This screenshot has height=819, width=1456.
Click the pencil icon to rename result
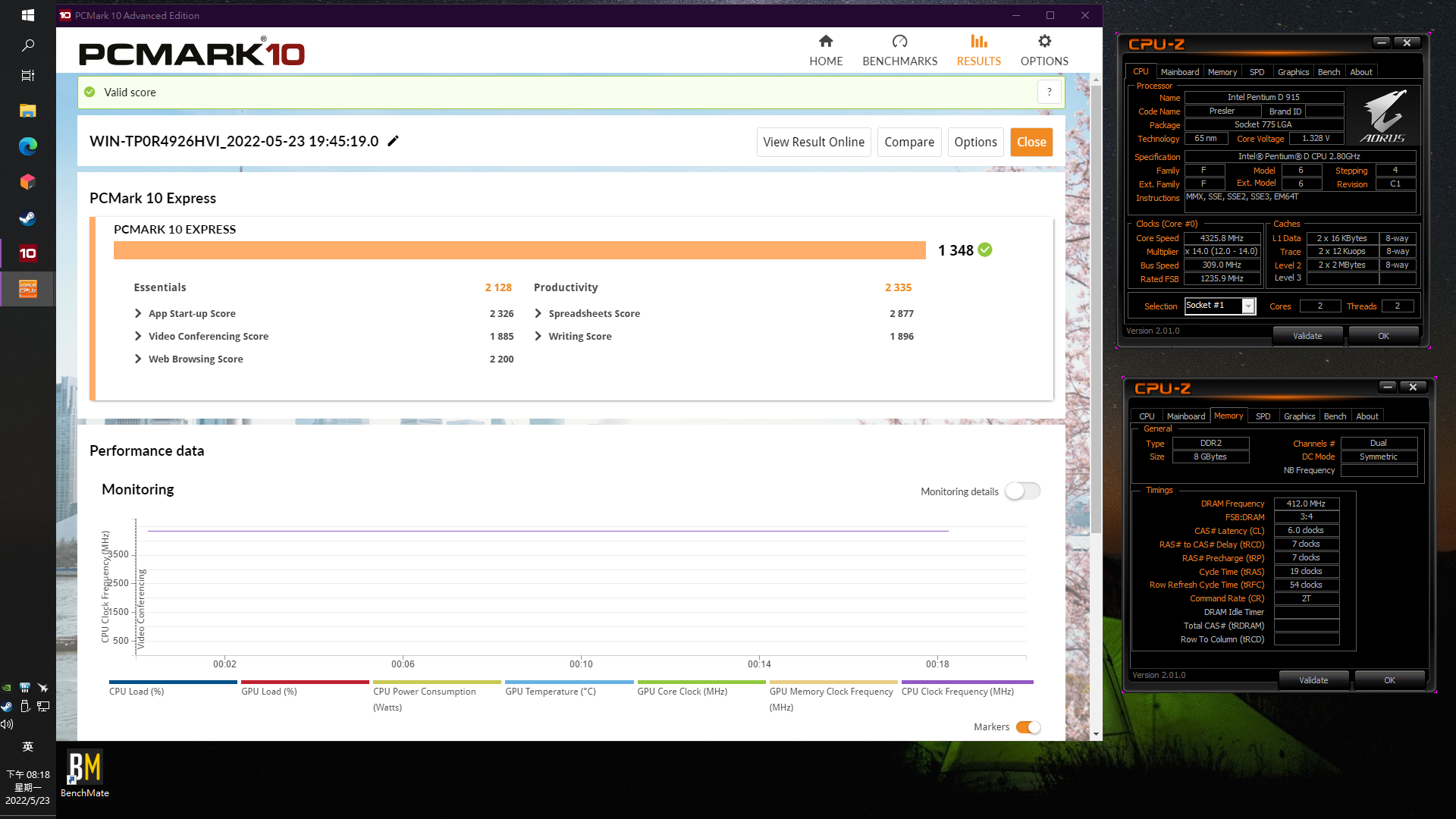[x=393, y=141]
